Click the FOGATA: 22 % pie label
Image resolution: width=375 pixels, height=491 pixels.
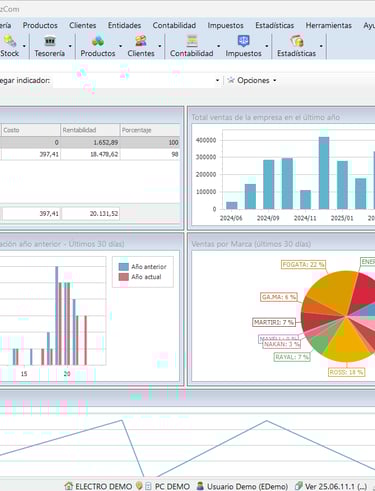click(x=303, y=265)
